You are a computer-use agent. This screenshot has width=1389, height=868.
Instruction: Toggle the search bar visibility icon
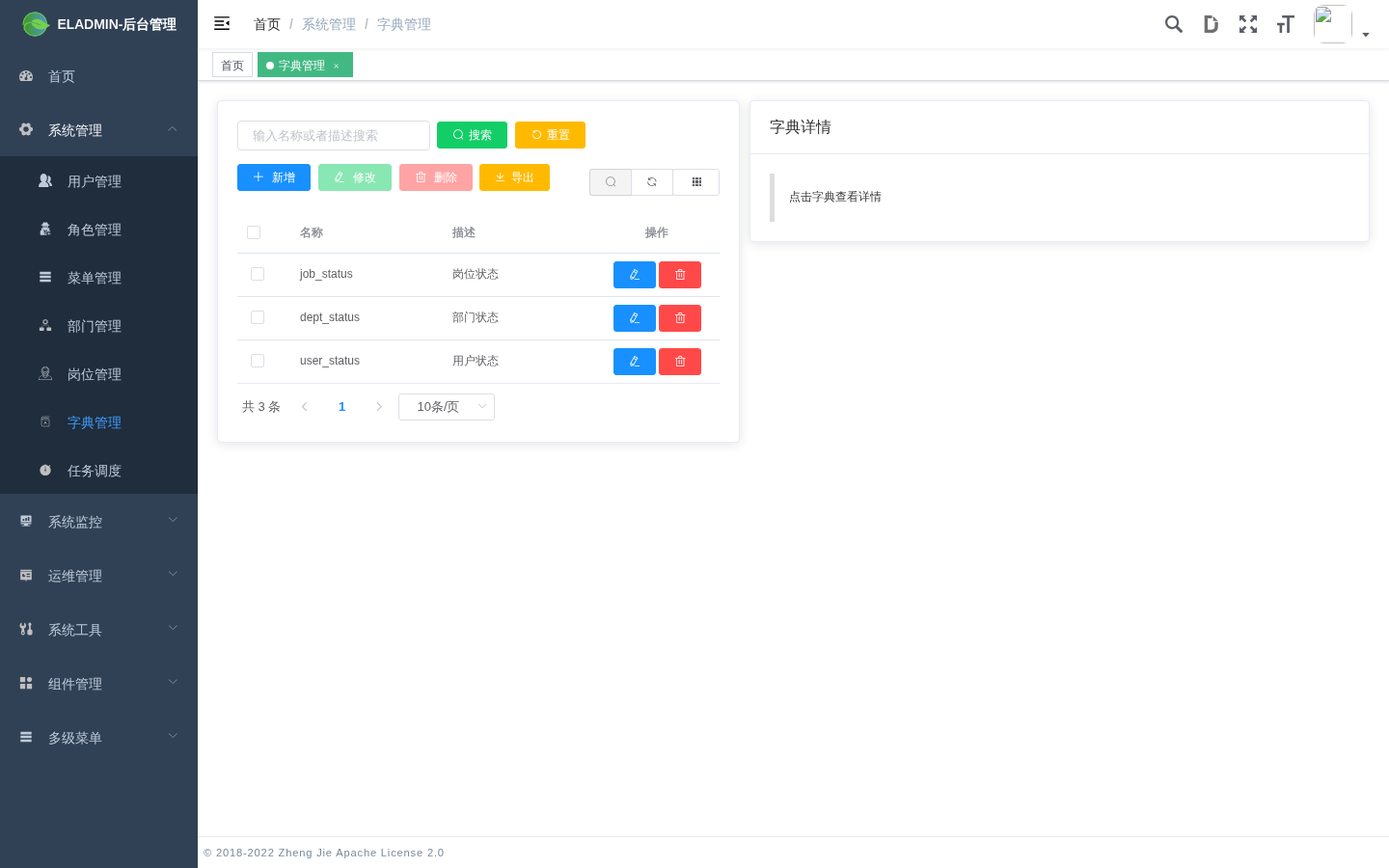click(x=611, y=182)
